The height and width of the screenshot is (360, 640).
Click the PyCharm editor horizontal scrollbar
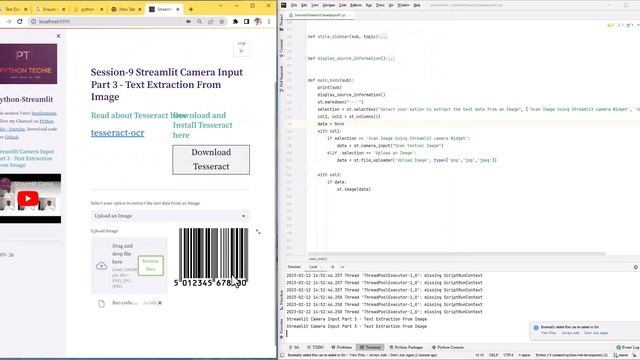(456, 254)
